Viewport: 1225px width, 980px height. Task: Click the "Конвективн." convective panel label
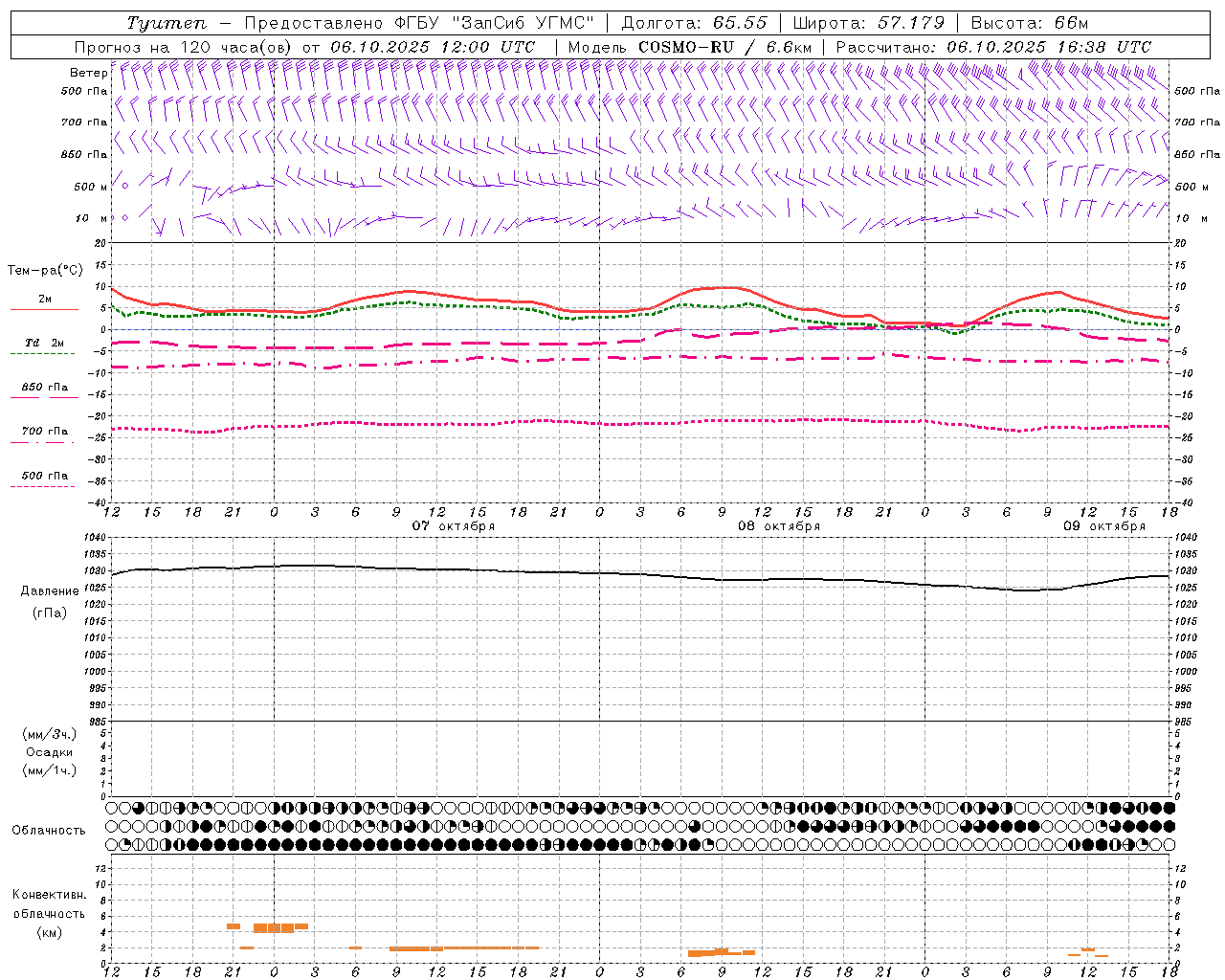tap(50, 895)
